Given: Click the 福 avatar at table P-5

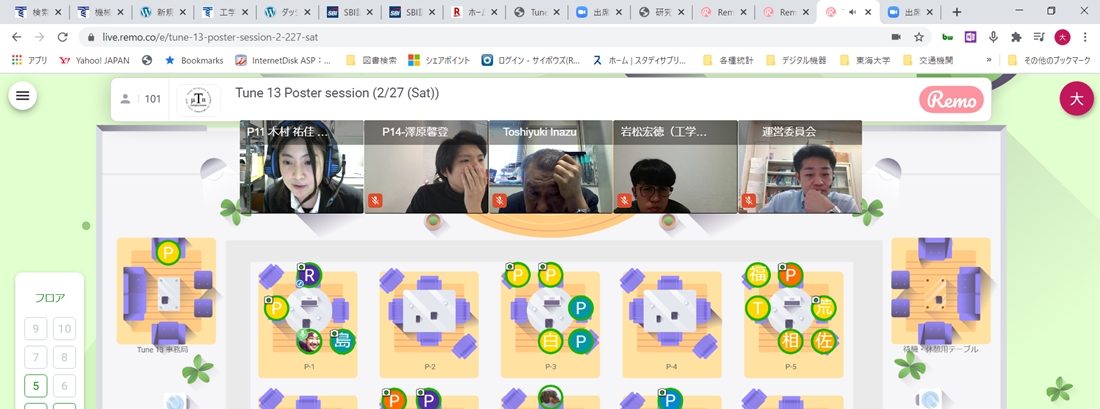Looking at the screenshot, I should coord(758,275).
